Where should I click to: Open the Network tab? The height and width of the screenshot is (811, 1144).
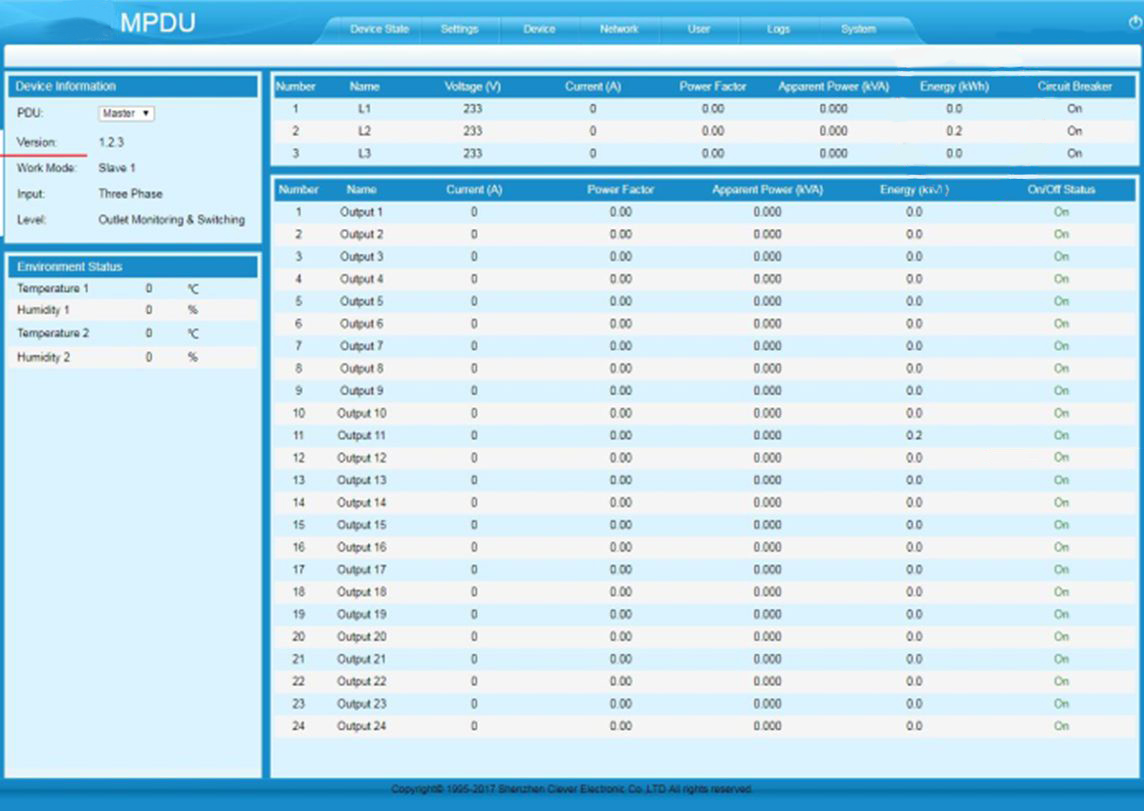point(619,30)
